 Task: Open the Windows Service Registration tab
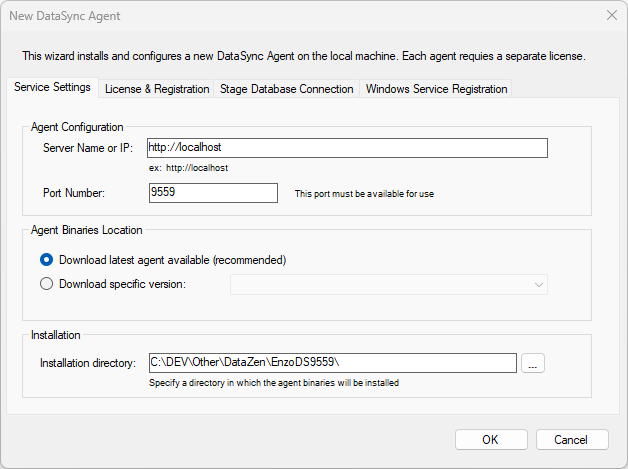[x=436, y=89]
